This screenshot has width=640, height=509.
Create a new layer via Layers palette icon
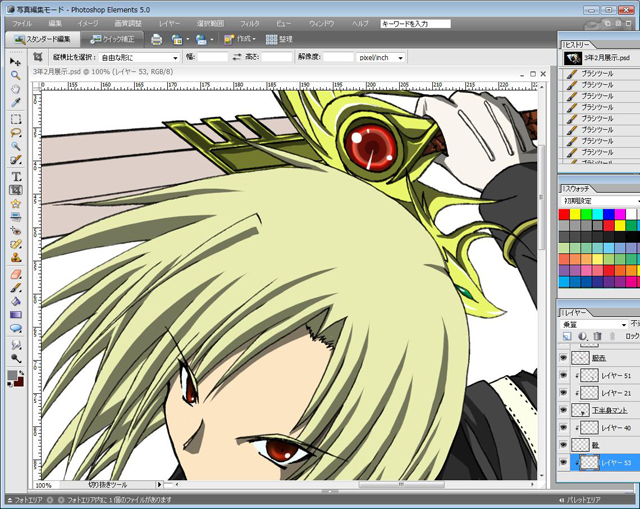567,336
